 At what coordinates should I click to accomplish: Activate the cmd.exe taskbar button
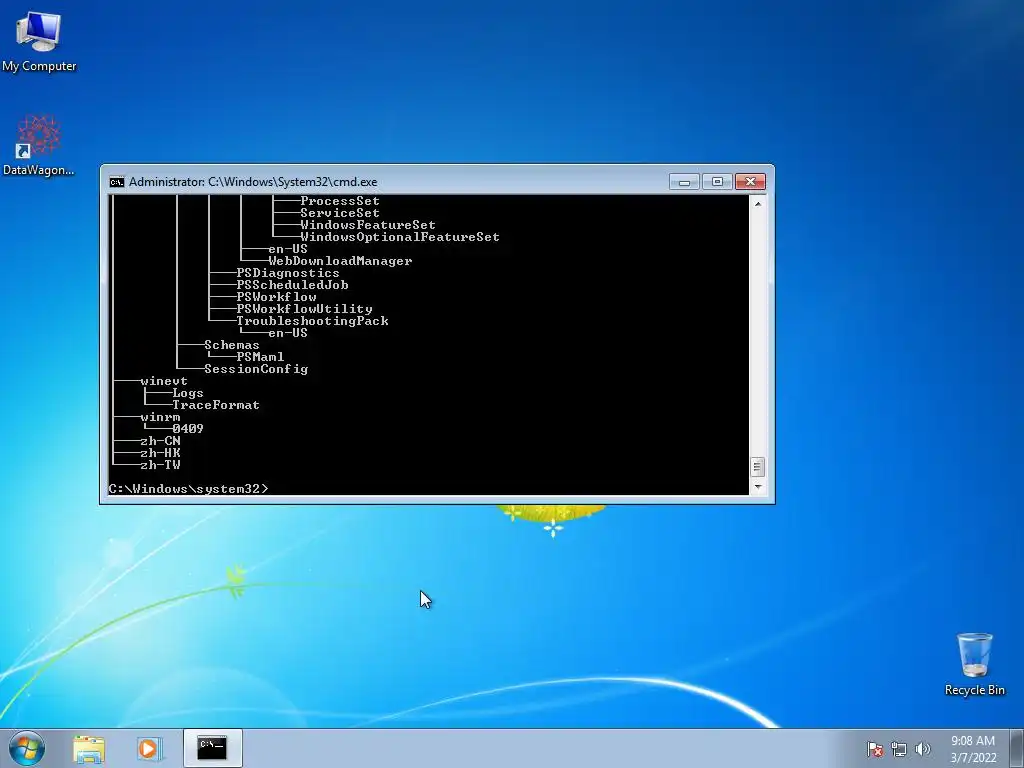tap(212, 748)
